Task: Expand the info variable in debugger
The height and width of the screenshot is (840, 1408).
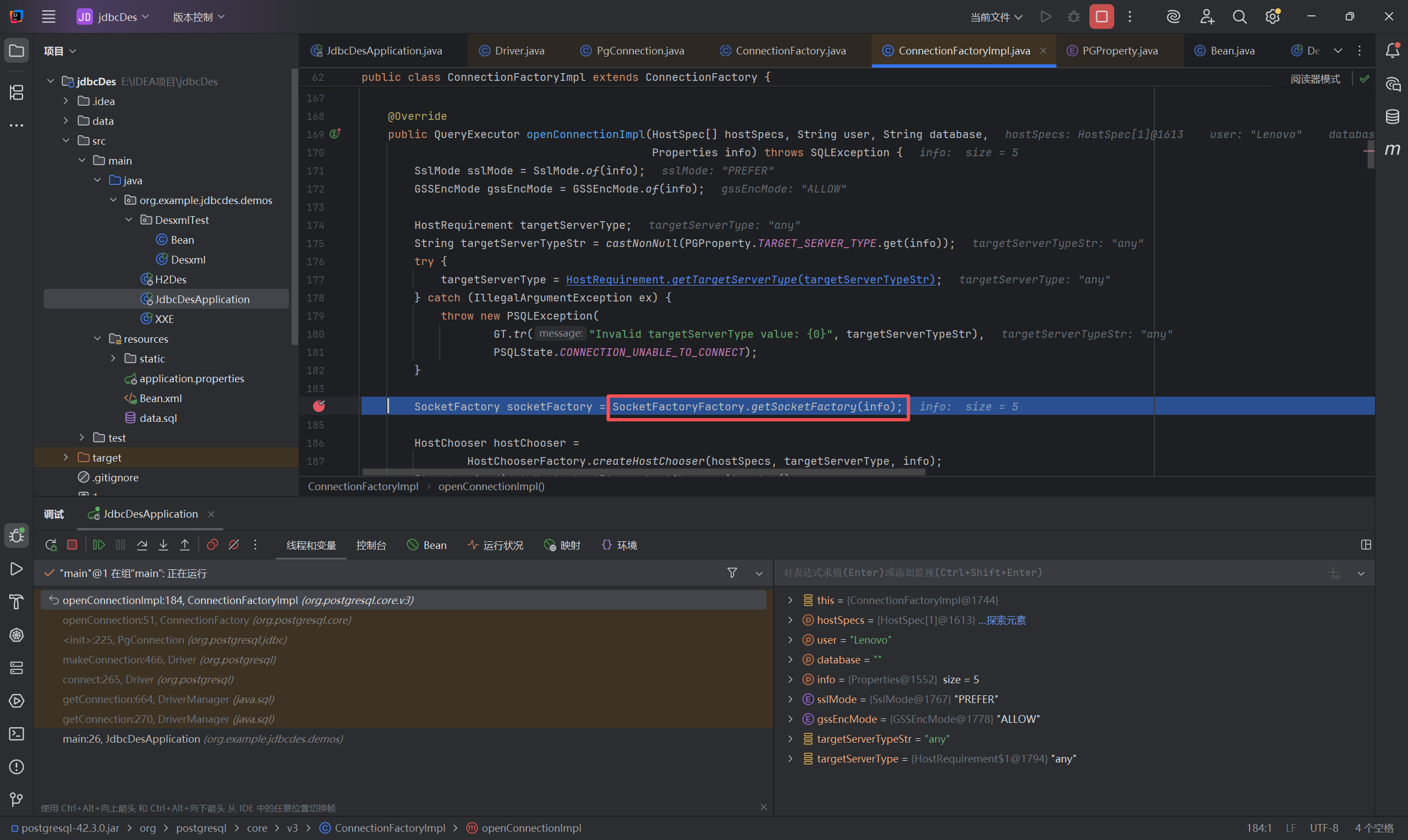Action: point(790,679)
